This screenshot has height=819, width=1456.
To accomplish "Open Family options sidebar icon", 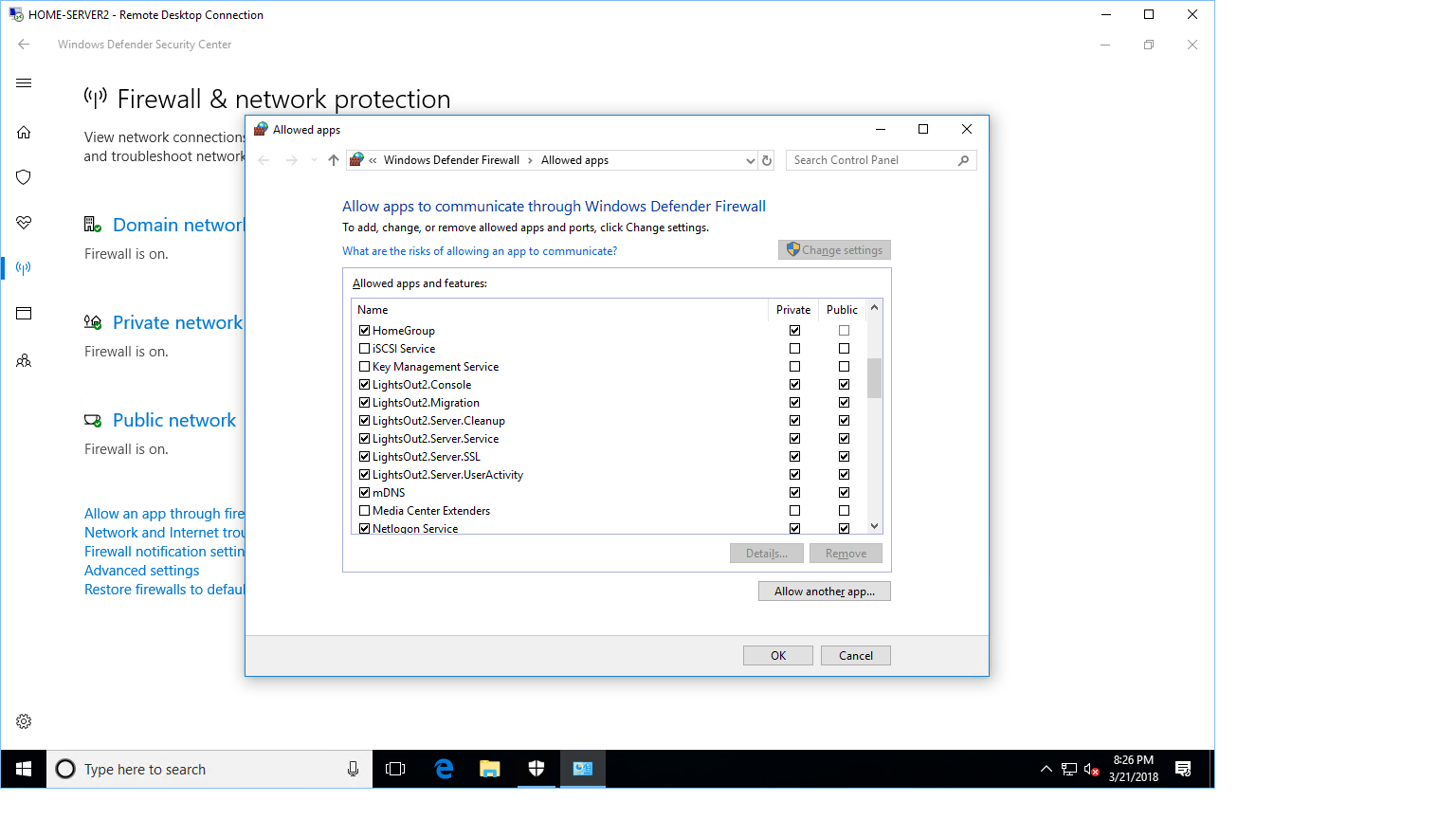I will [x=24, y=360].
